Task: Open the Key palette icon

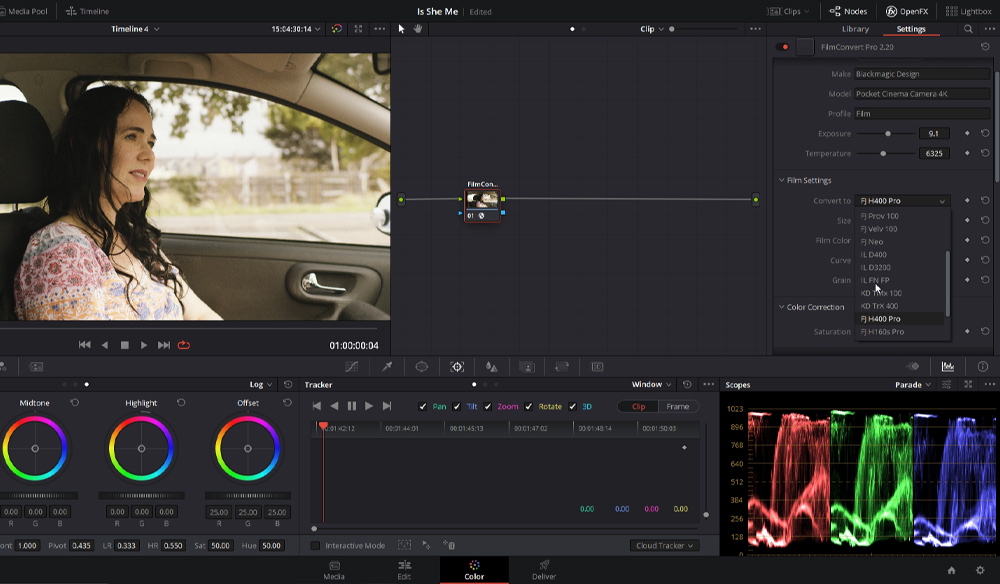Action: coord(527,367)
